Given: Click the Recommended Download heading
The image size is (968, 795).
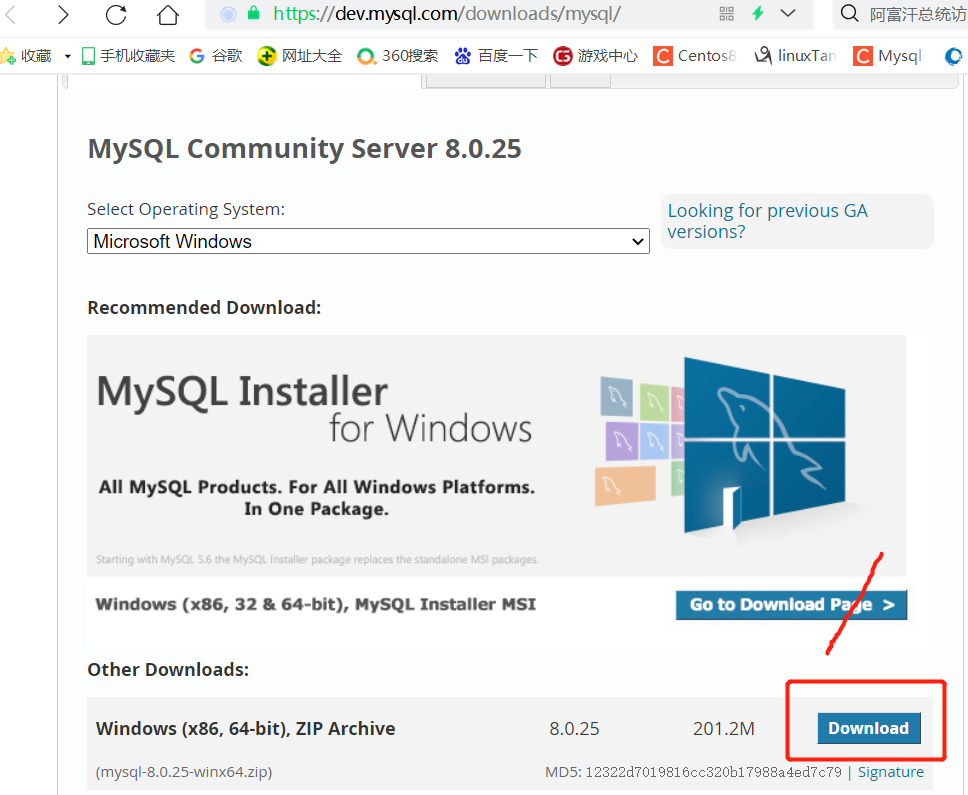Looking at the screenshot, I should 204,307.
